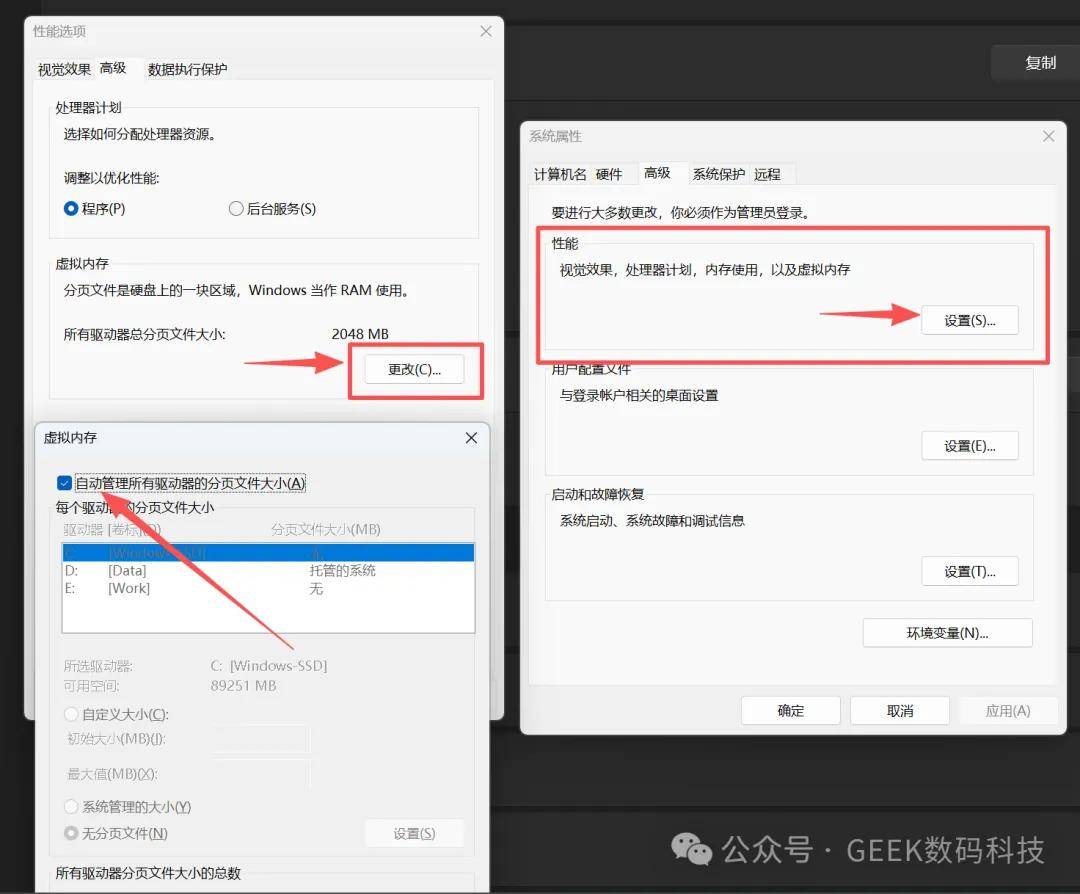This screenshot has height=894, width=1080.
Task: Open the 数据执行保护 tab
Action: tap(187, 69)
